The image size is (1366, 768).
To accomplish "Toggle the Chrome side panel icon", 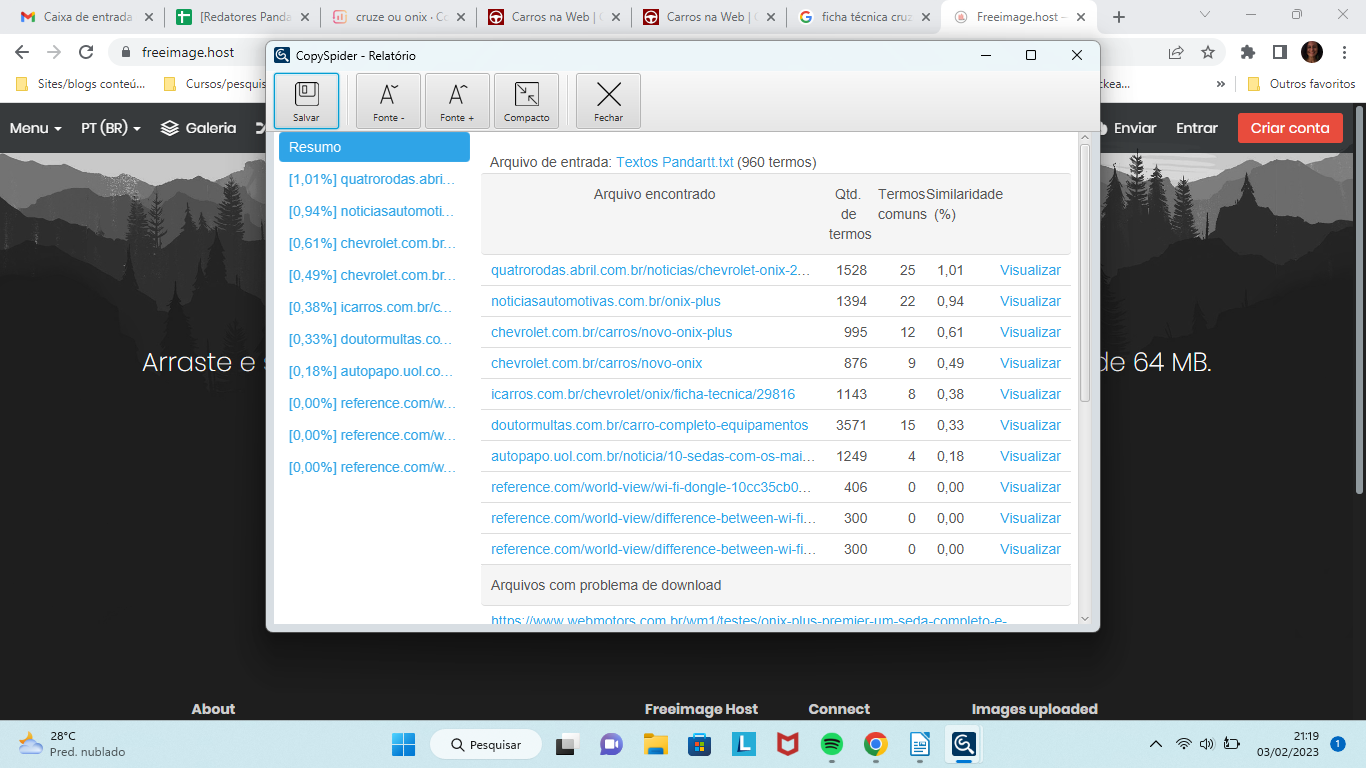I will [x=1279, y=52].
